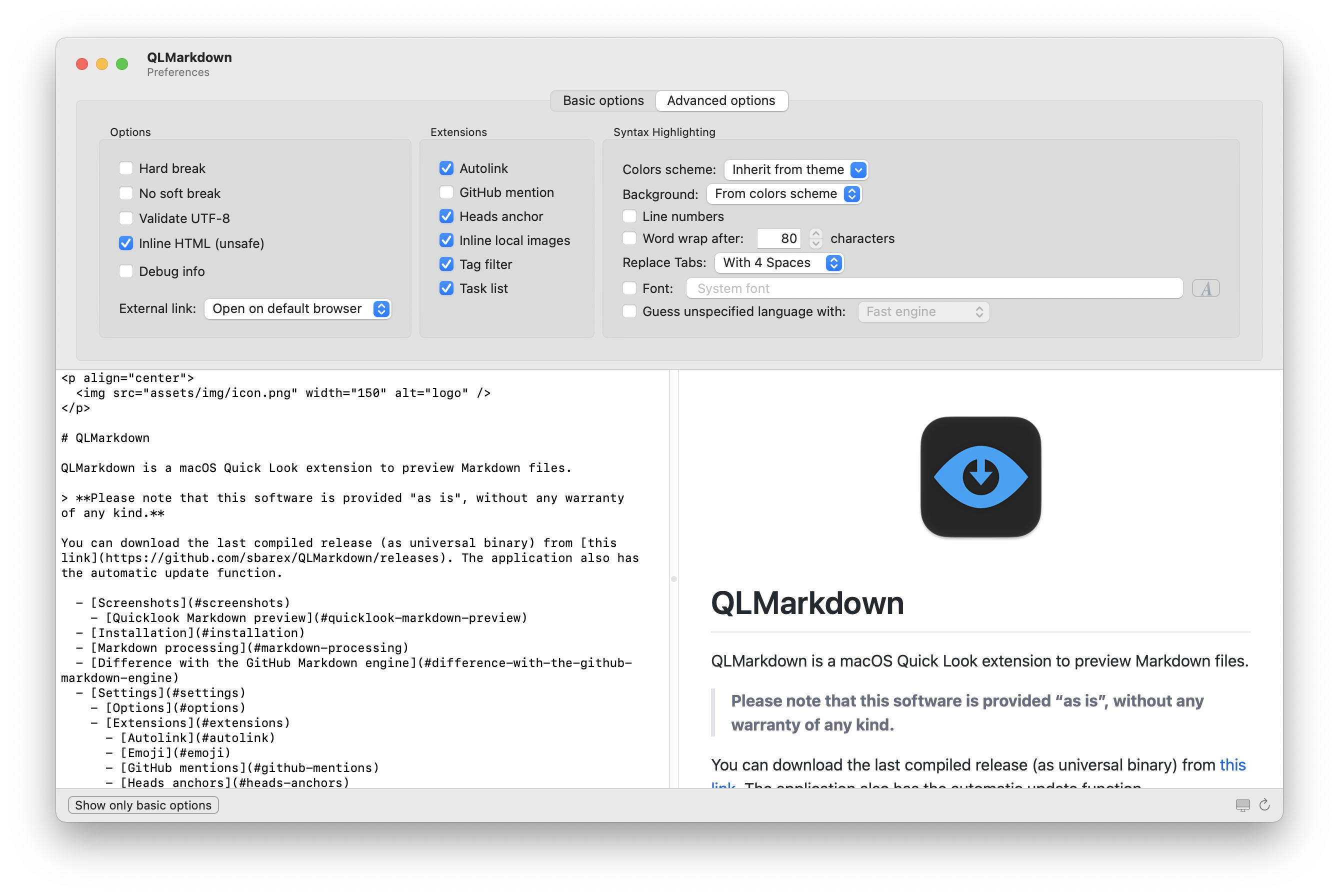
Task: Click the yellow minimize window button
Action: coord(101,64)
